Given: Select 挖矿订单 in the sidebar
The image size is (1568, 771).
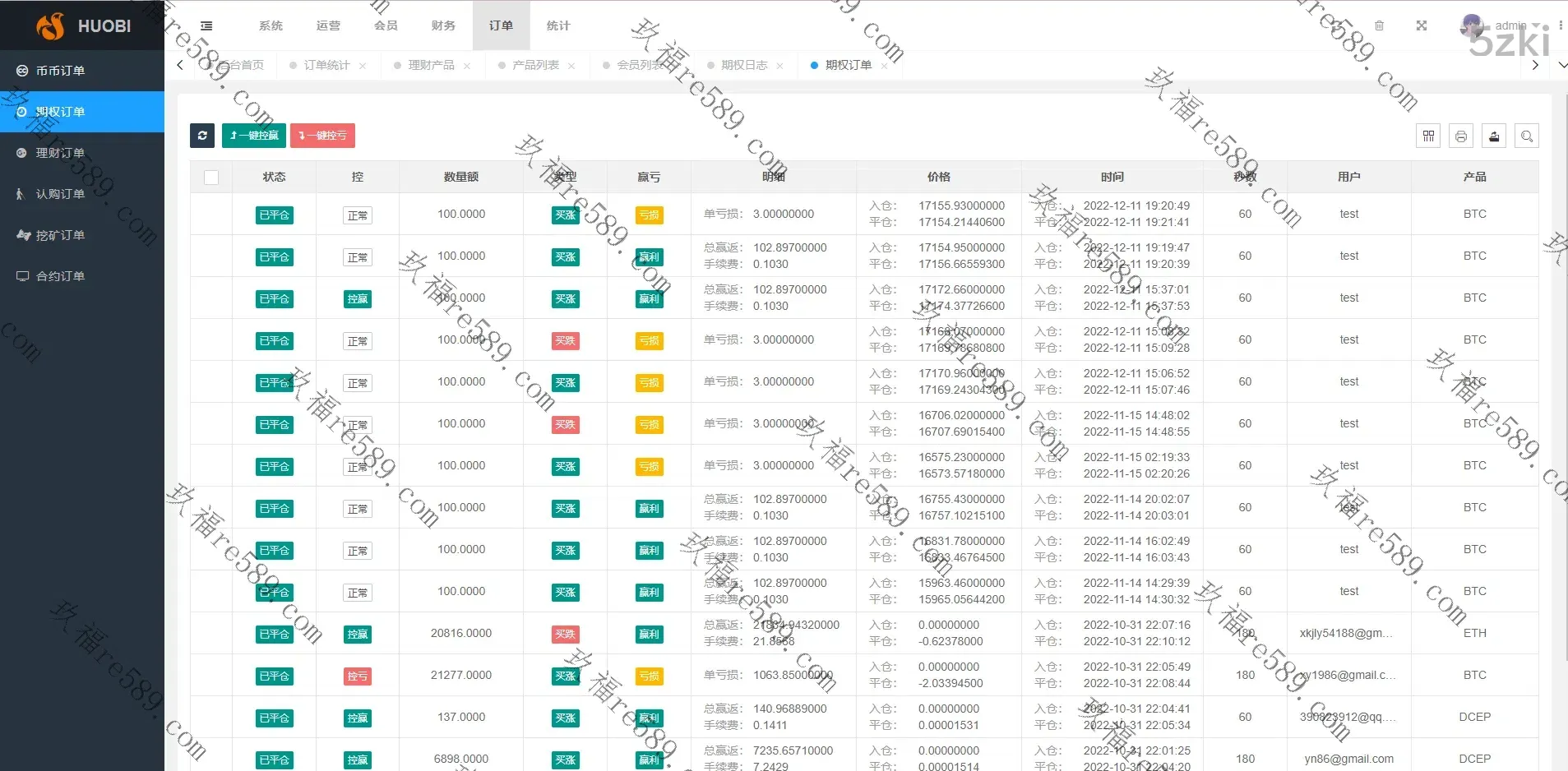Looking at the screenshot, I should (x=60, y=235).
